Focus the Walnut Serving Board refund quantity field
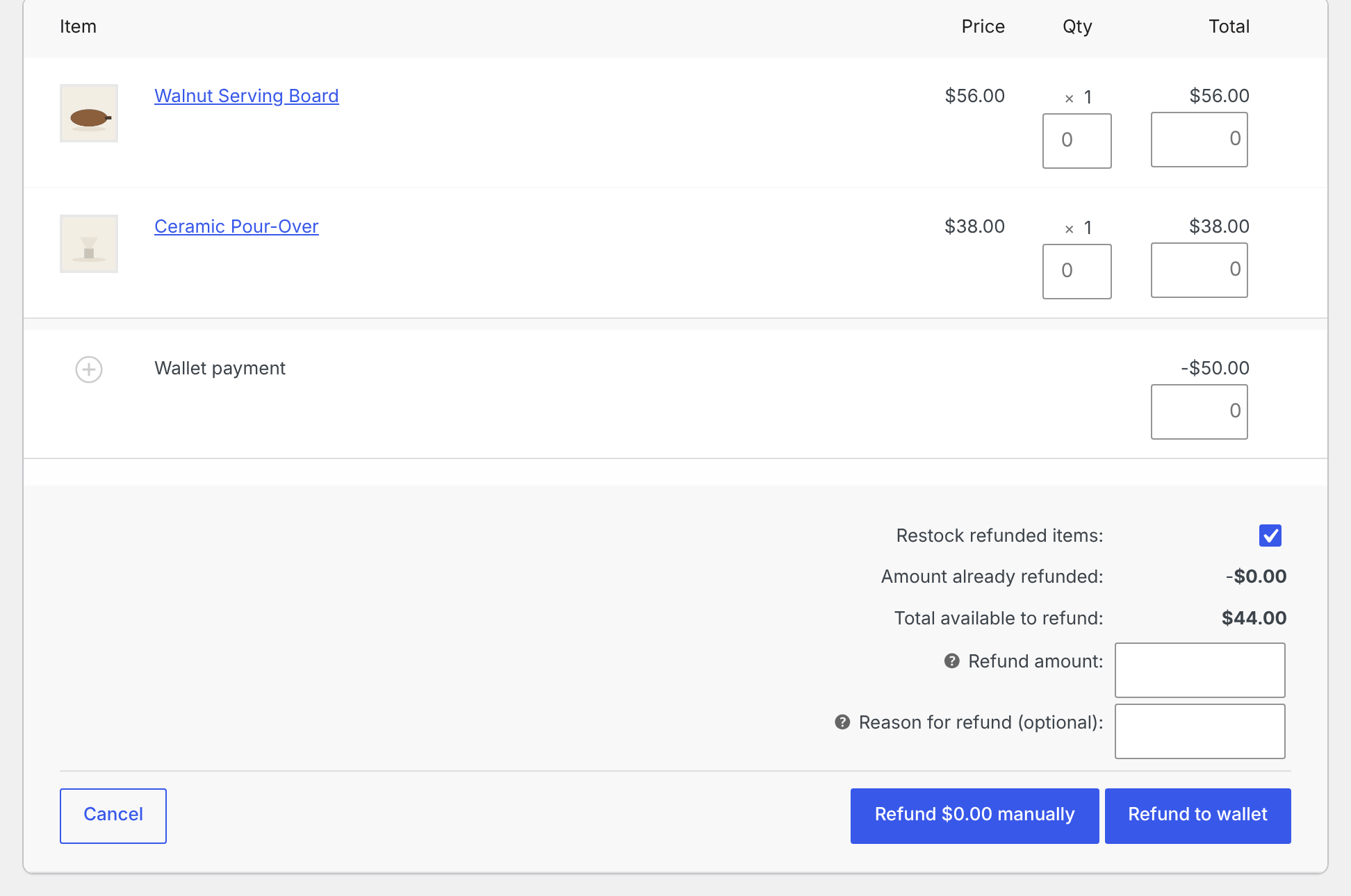 [x=1077, y=141]
